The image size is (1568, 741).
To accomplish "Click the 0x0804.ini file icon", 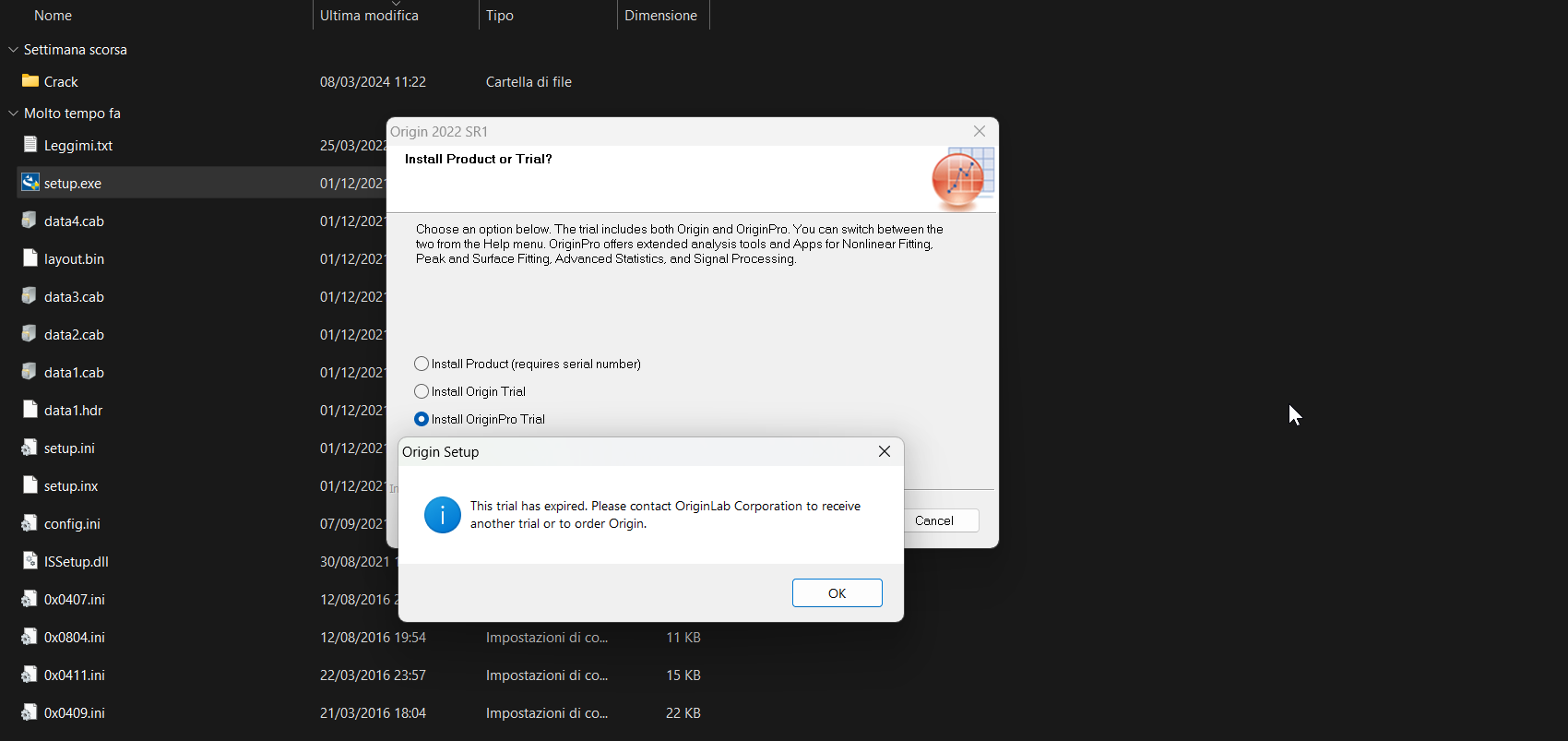I will [30, 637].
